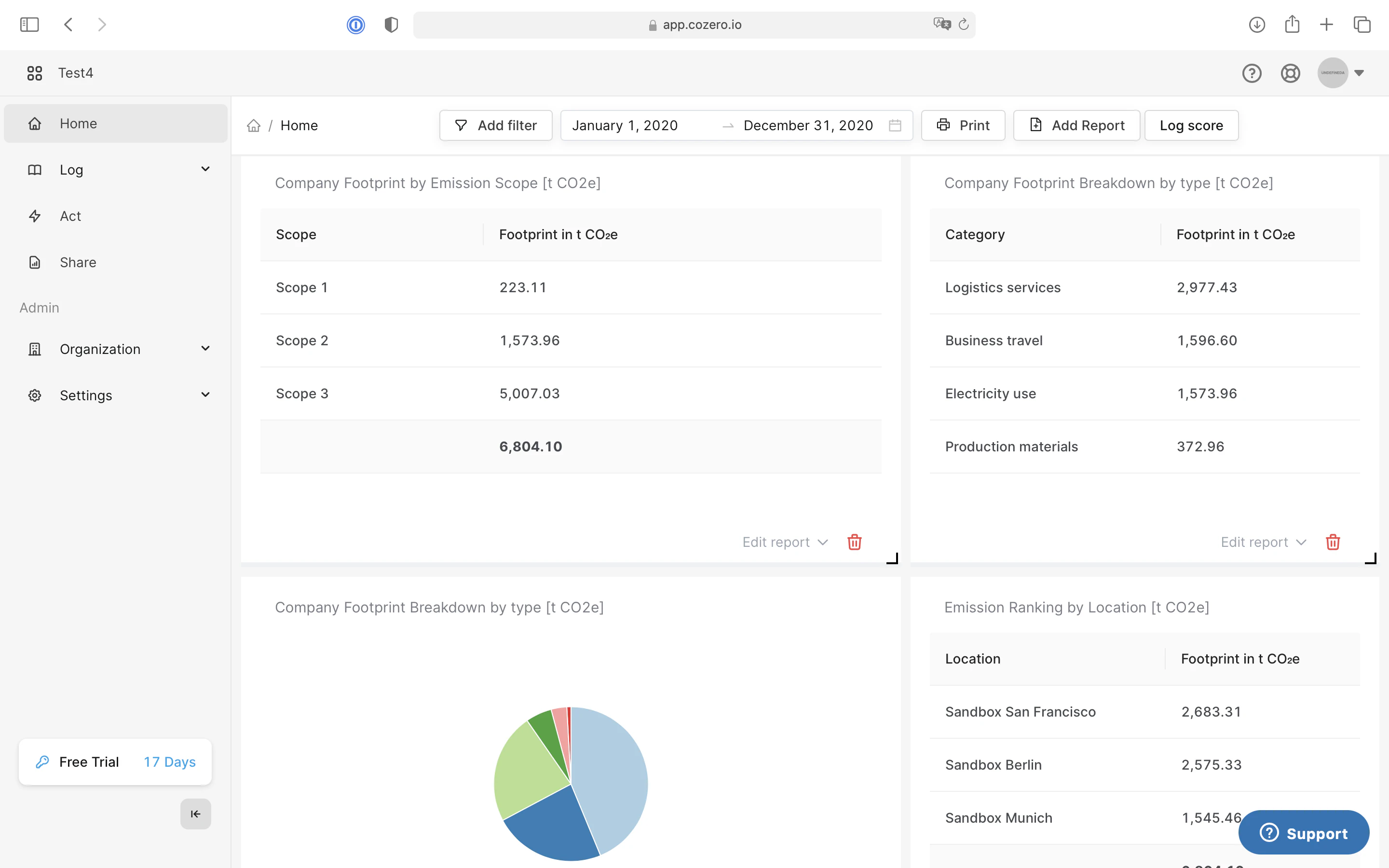The image size is (1389, 868).
Task: Collapse the sidebar with the arrow icon
Action: coord(195,814)
